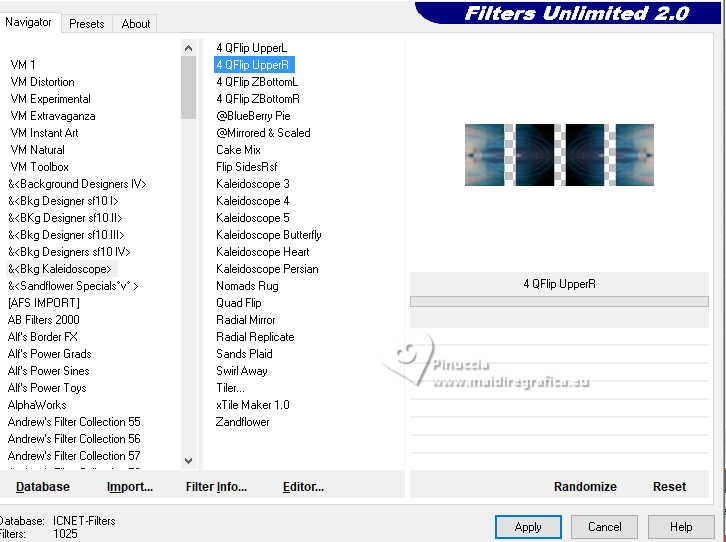The height and width of the screenshot is (542, 726).
Task: Select &<Bkg Designer sf10 I> category
Action: (63, 201)
